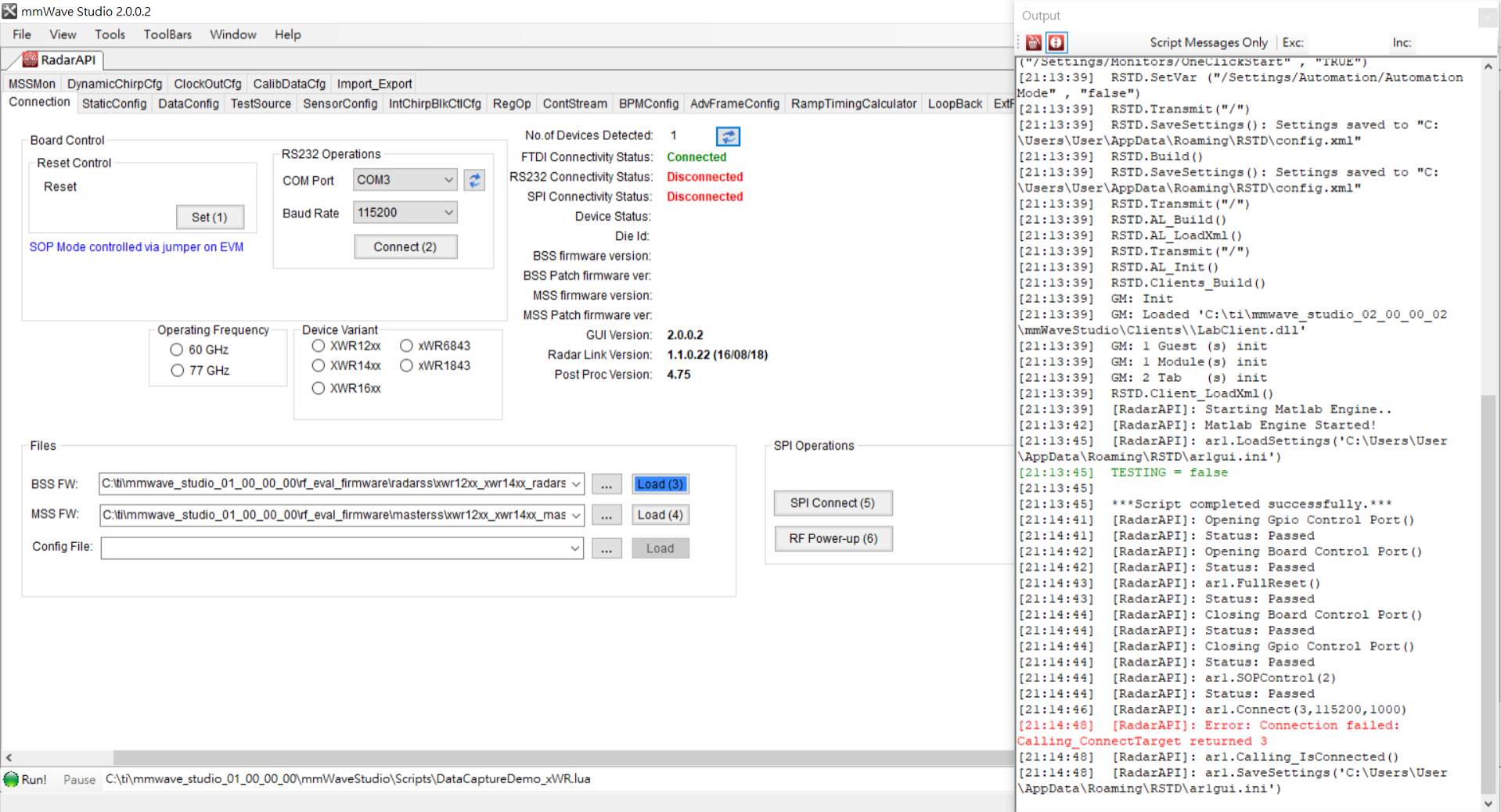The width and height of the screenshot is (1501, 812).
Task: Open the Baud Rate dropdown
Action: click(448, 212)
